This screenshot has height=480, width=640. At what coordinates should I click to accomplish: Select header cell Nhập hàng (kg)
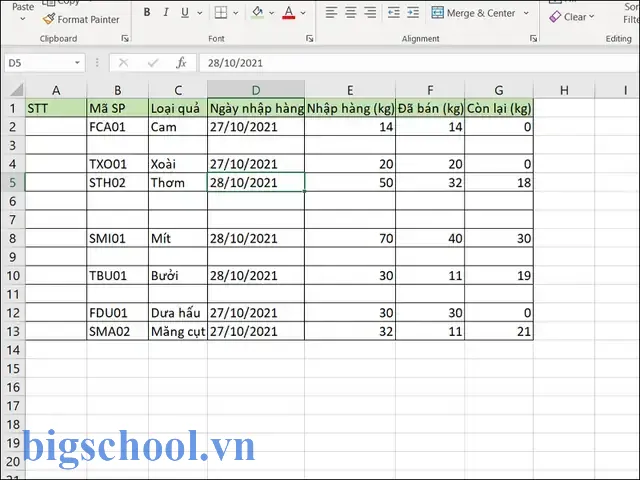coord(350,108)
